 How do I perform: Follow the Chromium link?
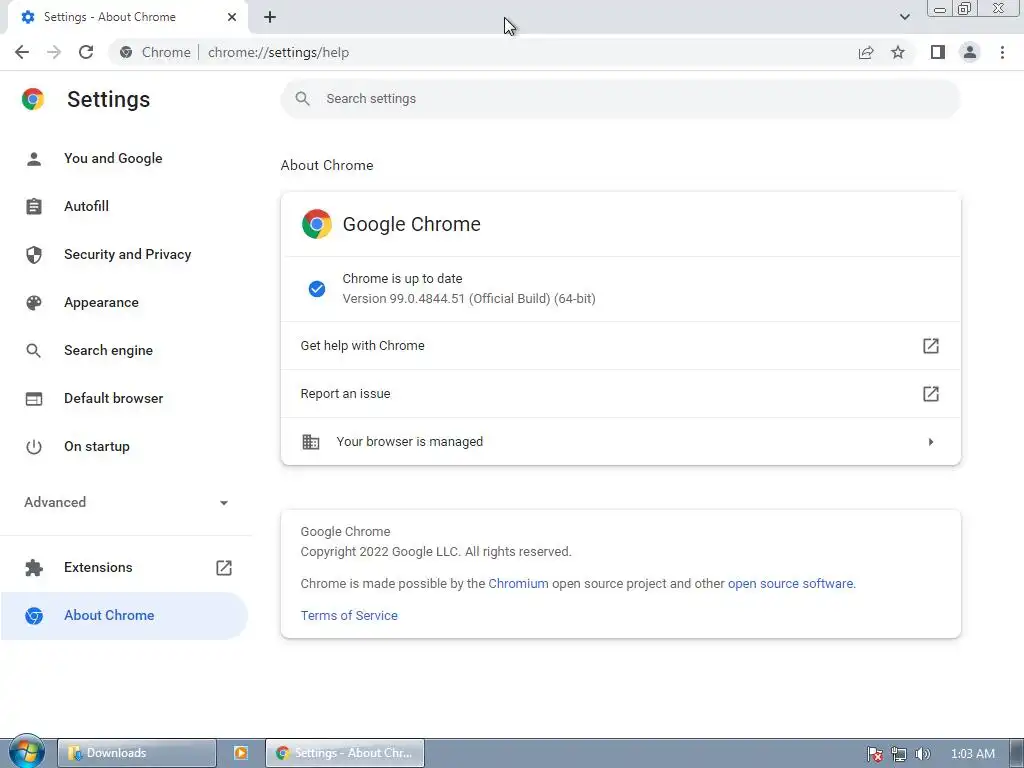[519, 584]
